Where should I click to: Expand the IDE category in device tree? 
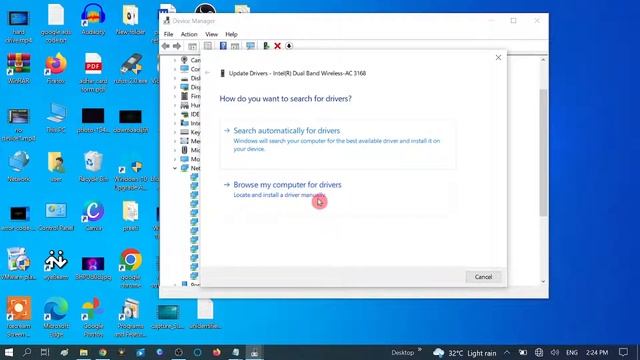click(x=175, y=114)
